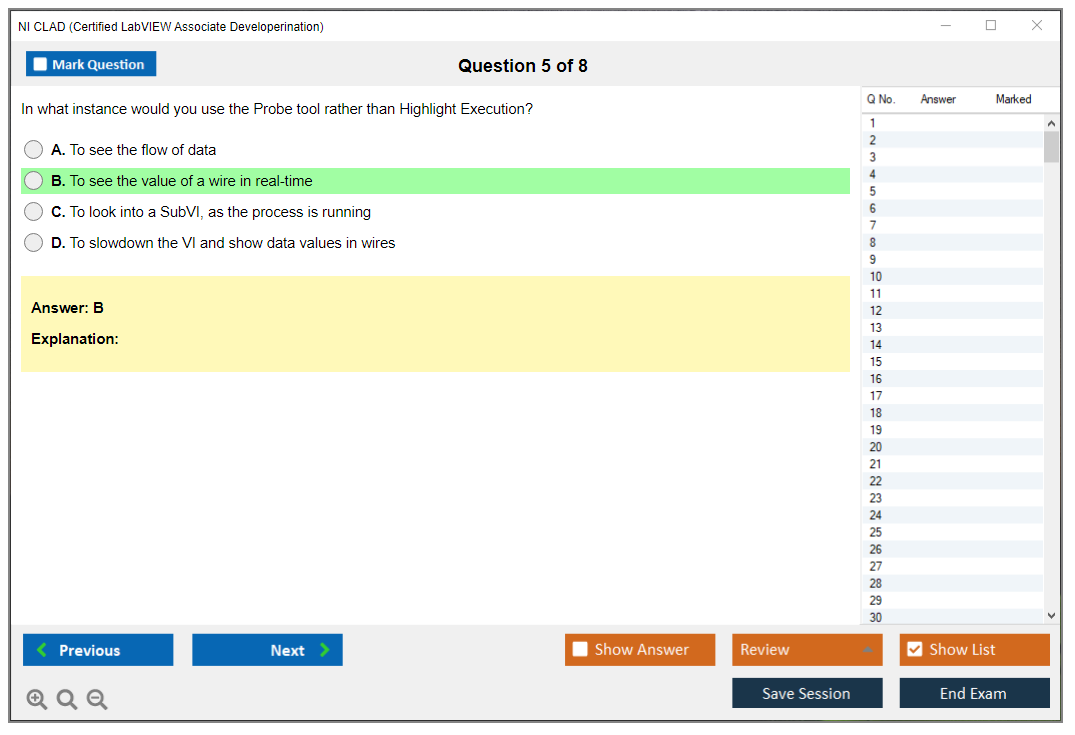The width and height of the screenshot is (1075, 735).
Task: Maximize the exam window
Action: click(991, 26)
